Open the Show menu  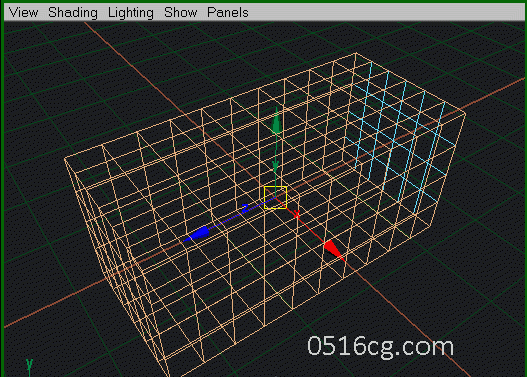pos(180,12)
